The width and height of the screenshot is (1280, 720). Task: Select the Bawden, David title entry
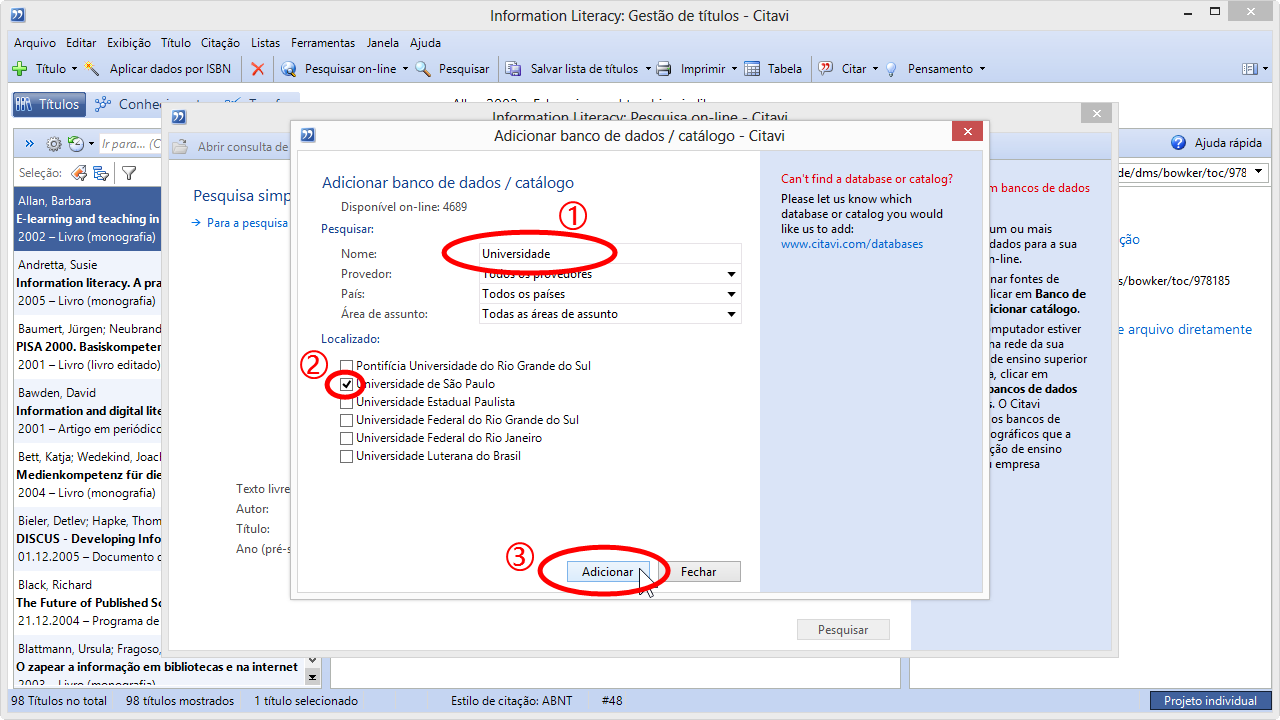click(87, 411)
